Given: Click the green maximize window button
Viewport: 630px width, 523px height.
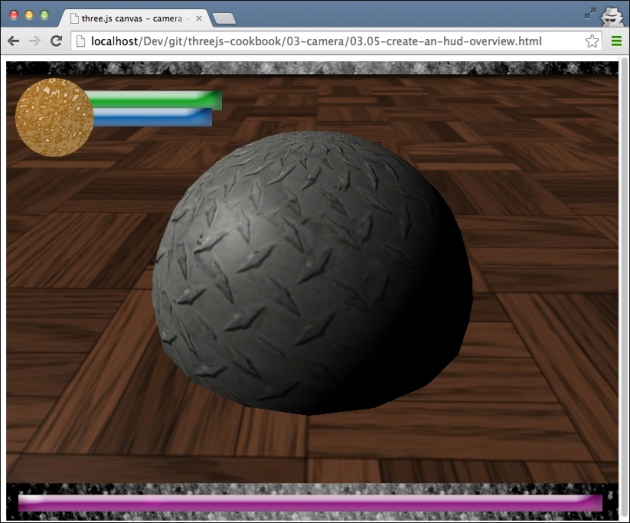Looking at the screenshot, I should pyautogui.click(x=44, y=15).
